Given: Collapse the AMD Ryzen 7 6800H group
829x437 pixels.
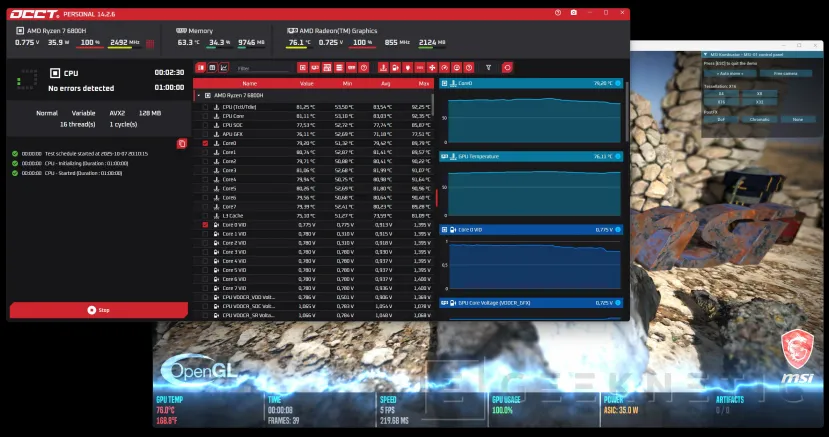Looking at the screenshot, I should 198,95.
